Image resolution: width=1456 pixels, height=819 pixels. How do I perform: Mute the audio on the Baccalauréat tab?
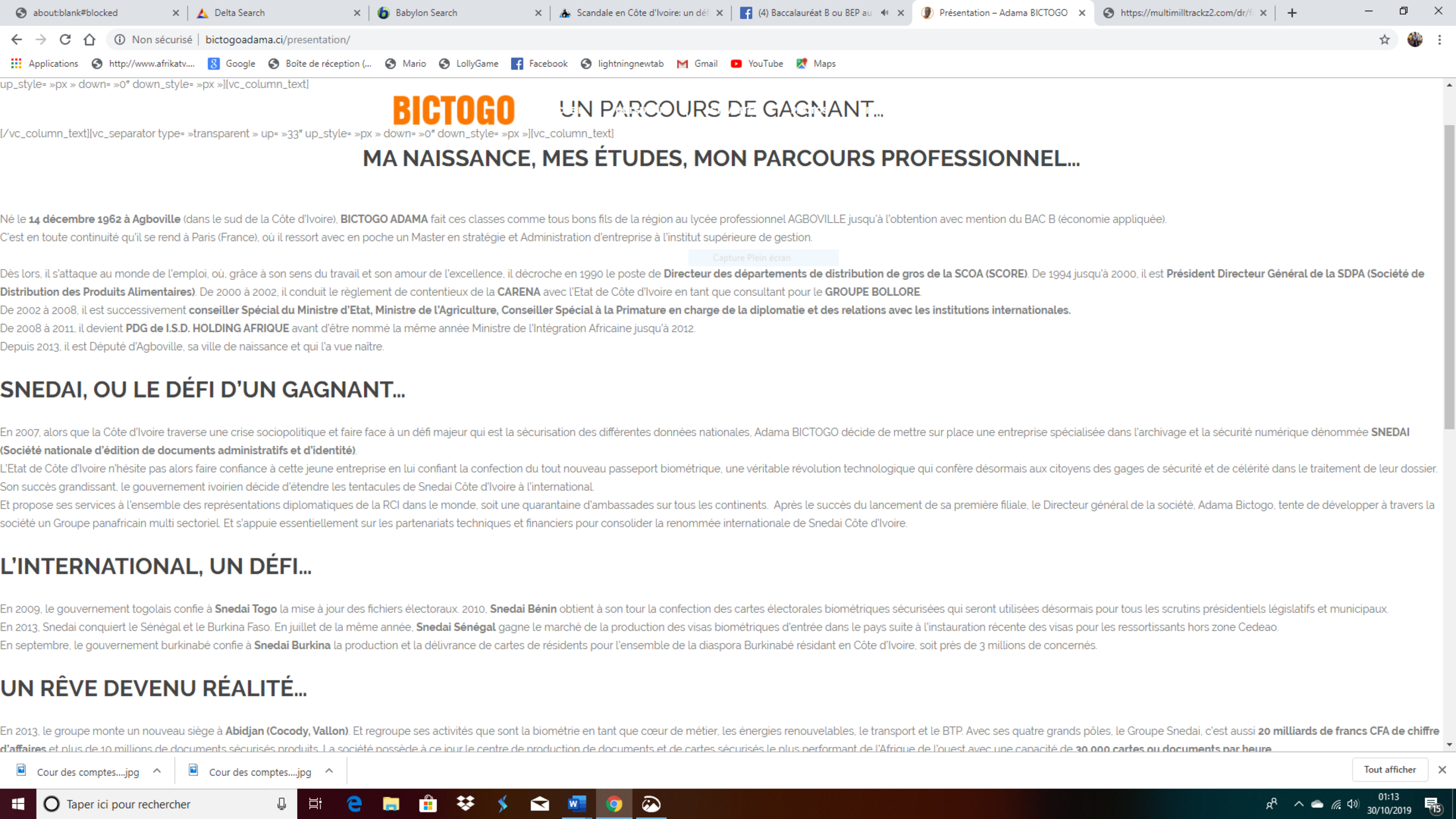(885, 13)
